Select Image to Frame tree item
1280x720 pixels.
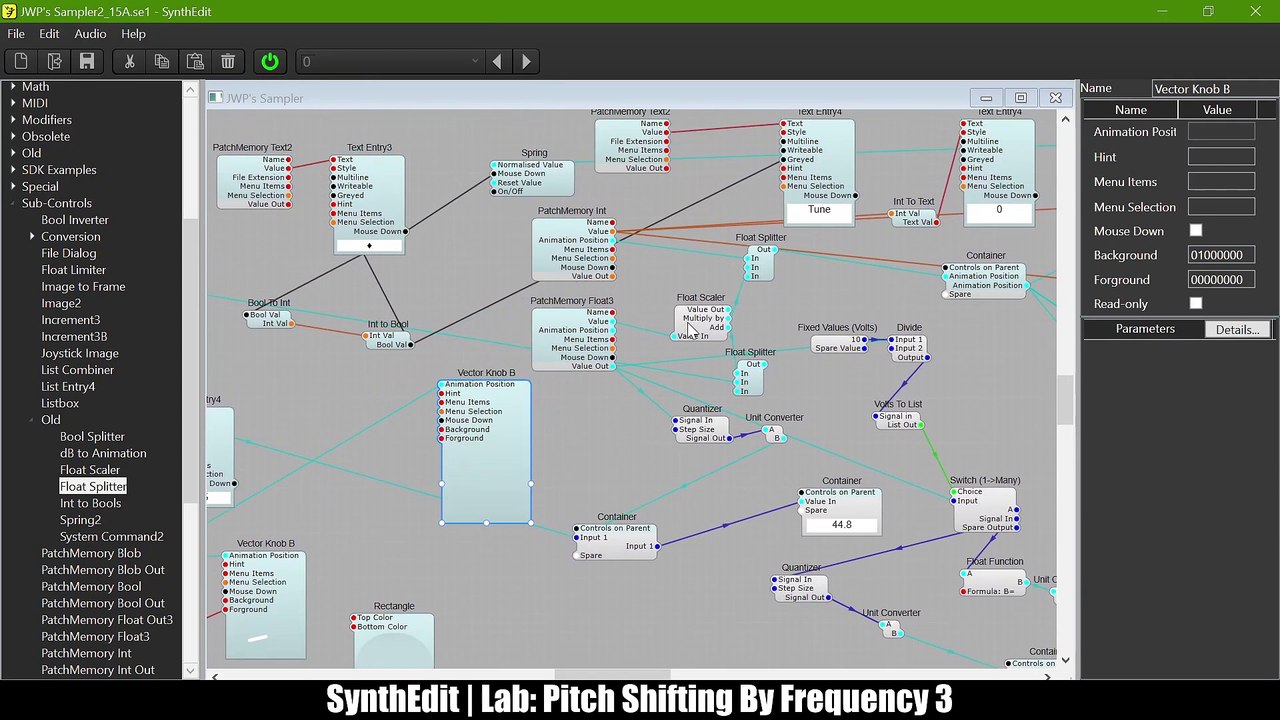83,287
